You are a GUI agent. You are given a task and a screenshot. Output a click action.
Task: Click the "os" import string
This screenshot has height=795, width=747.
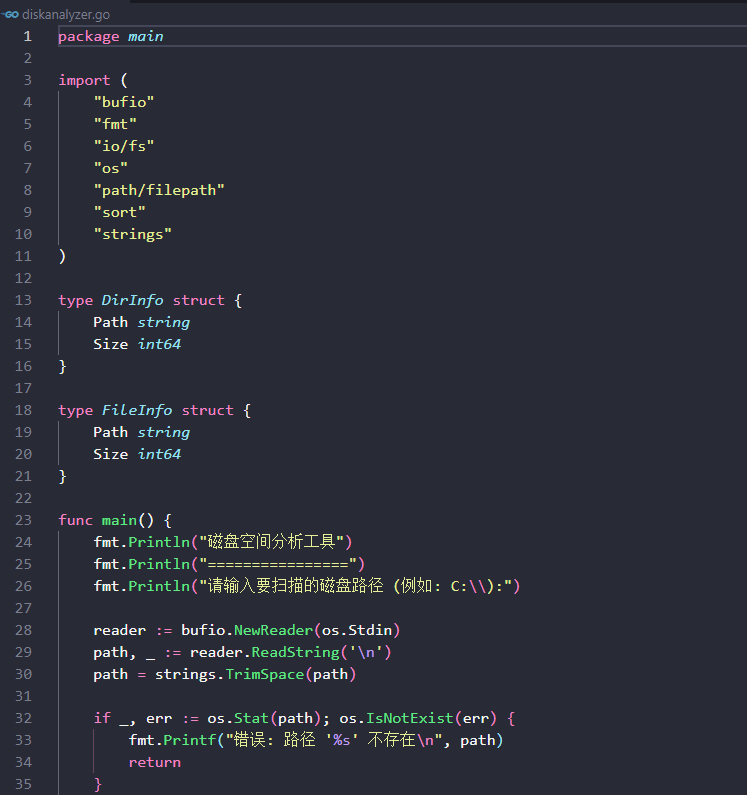111,168
